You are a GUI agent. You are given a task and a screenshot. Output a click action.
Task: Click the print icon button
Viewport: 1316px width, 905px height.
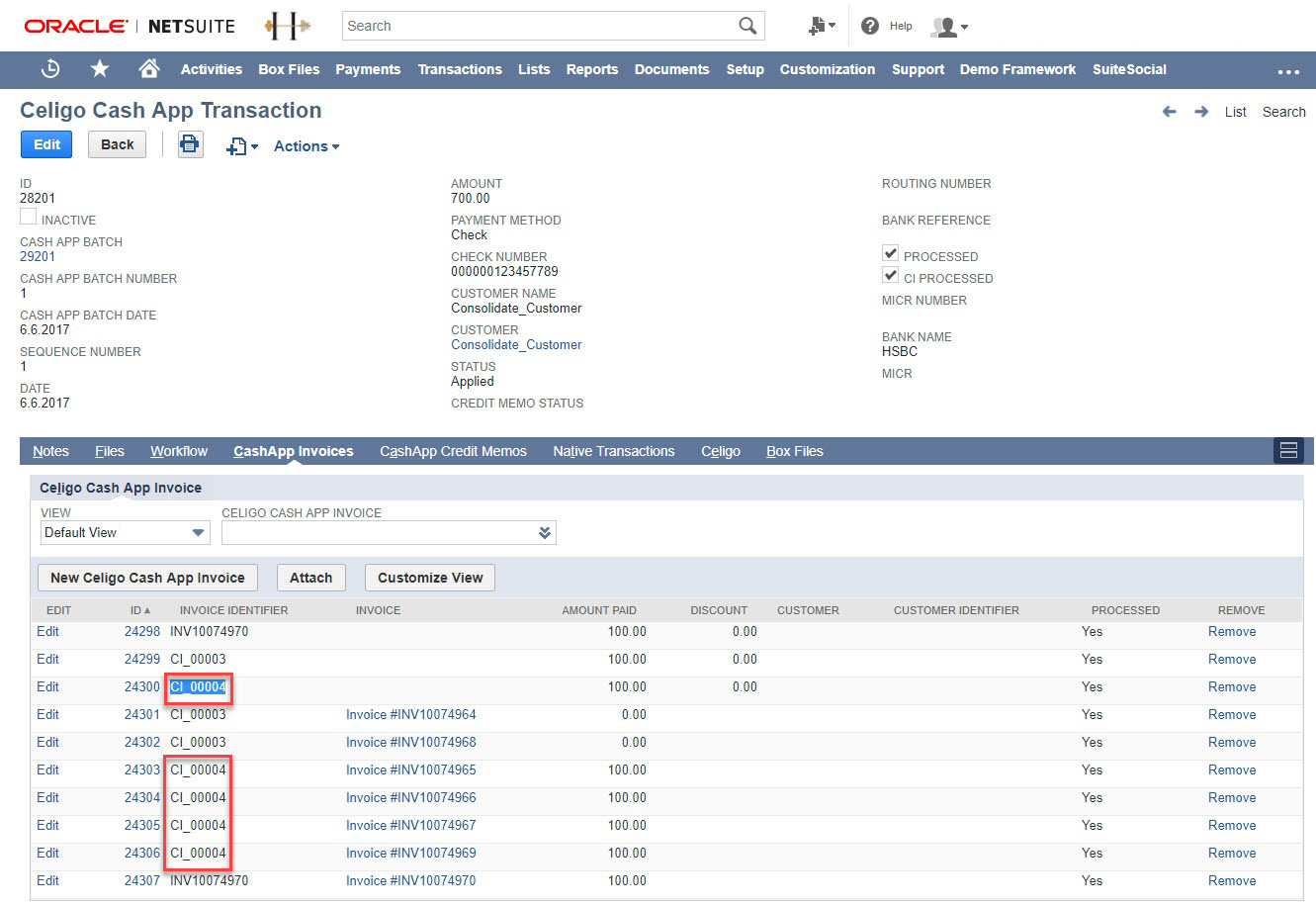190,144
